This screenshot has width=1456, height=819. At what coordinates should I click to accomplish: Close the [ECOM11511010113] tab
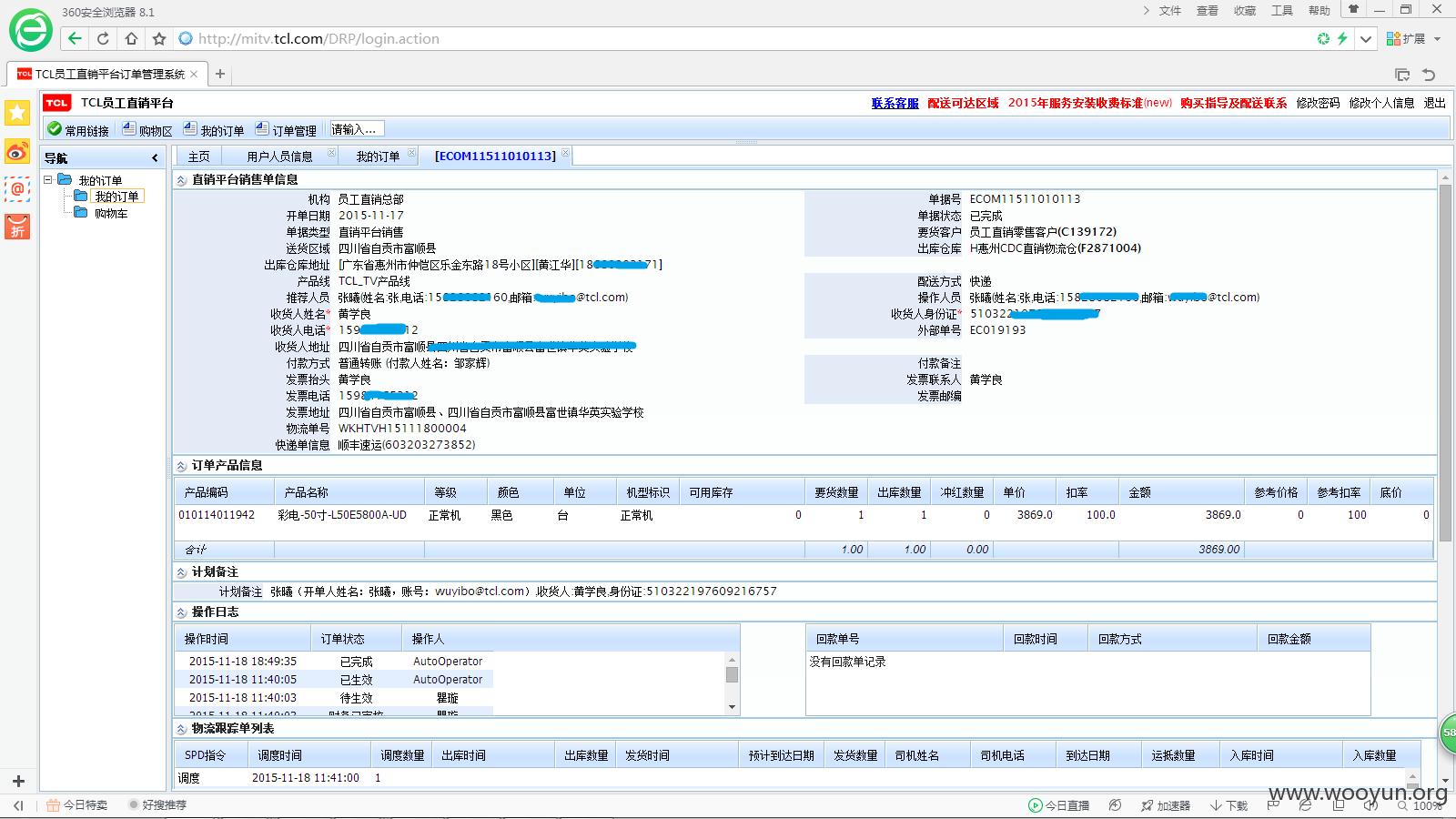tap(565, 153)
